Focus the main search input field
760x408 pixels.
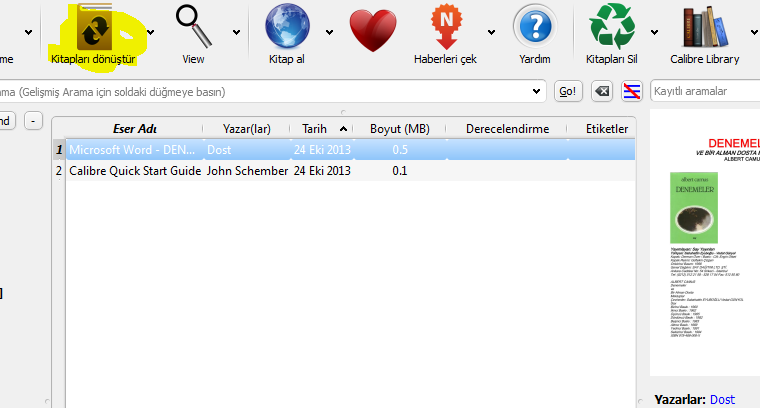tap(271, 92)
